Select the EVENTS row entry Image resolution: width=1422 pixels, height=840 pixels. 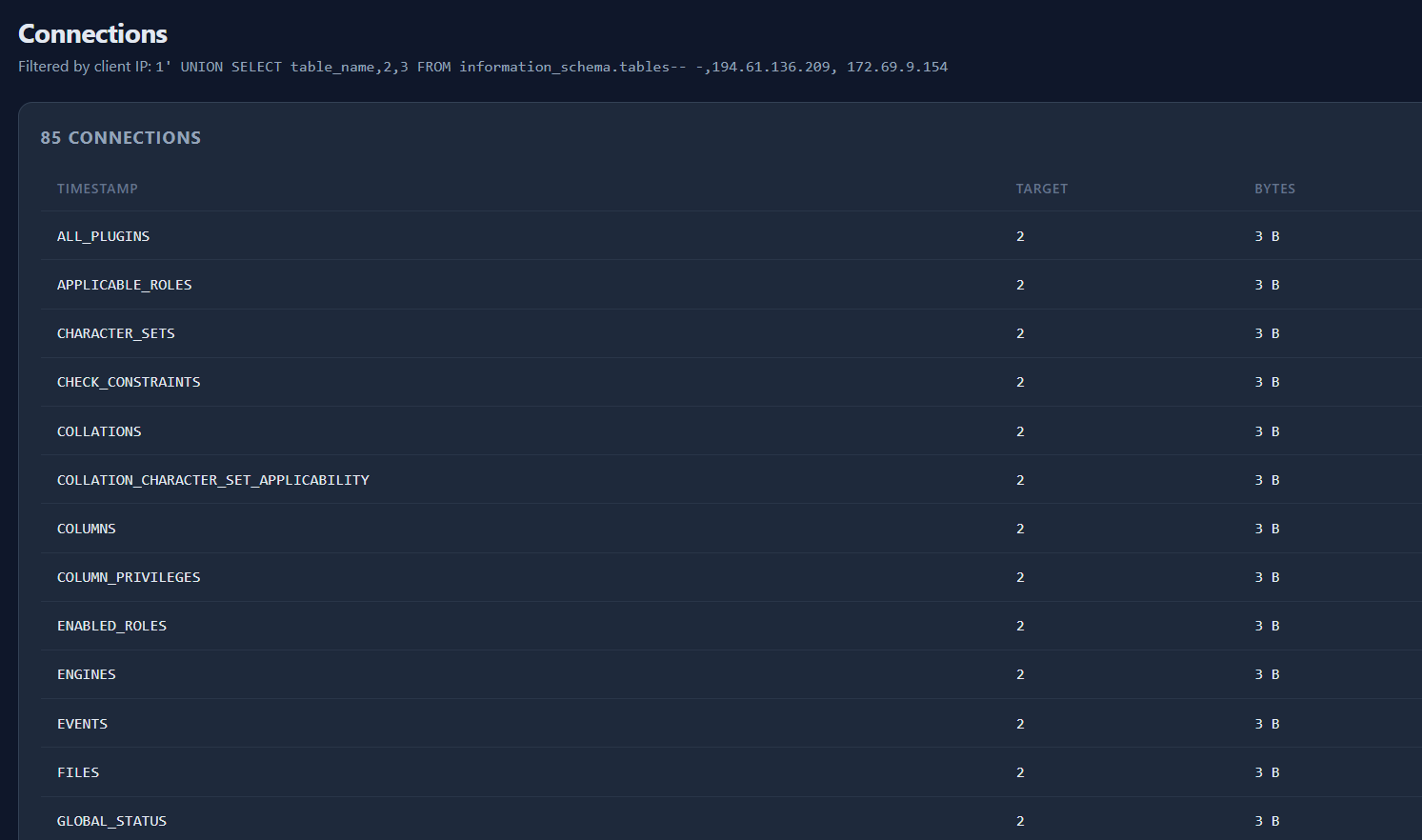point(82,724)
